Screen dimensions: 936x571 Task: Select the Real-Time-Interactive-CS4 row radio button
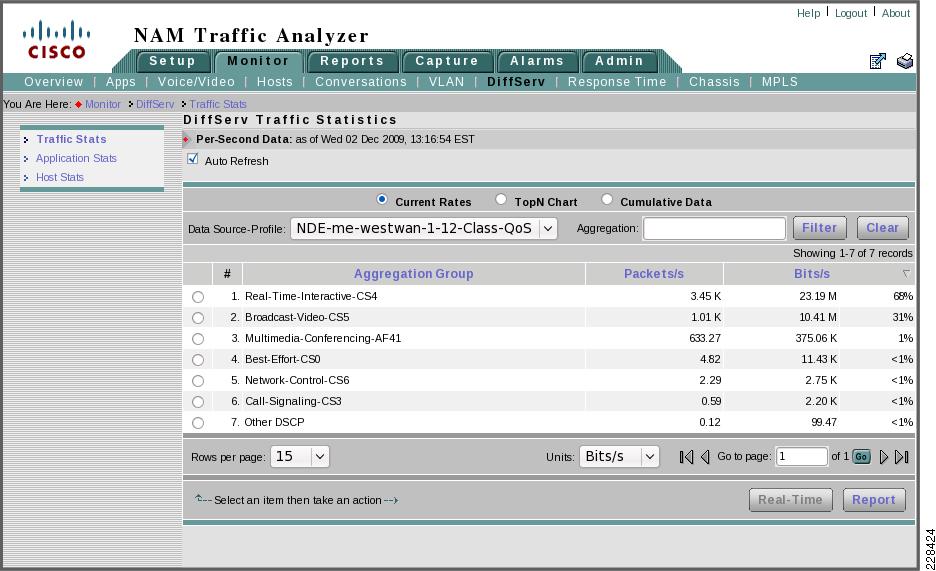tap(198, 297)
